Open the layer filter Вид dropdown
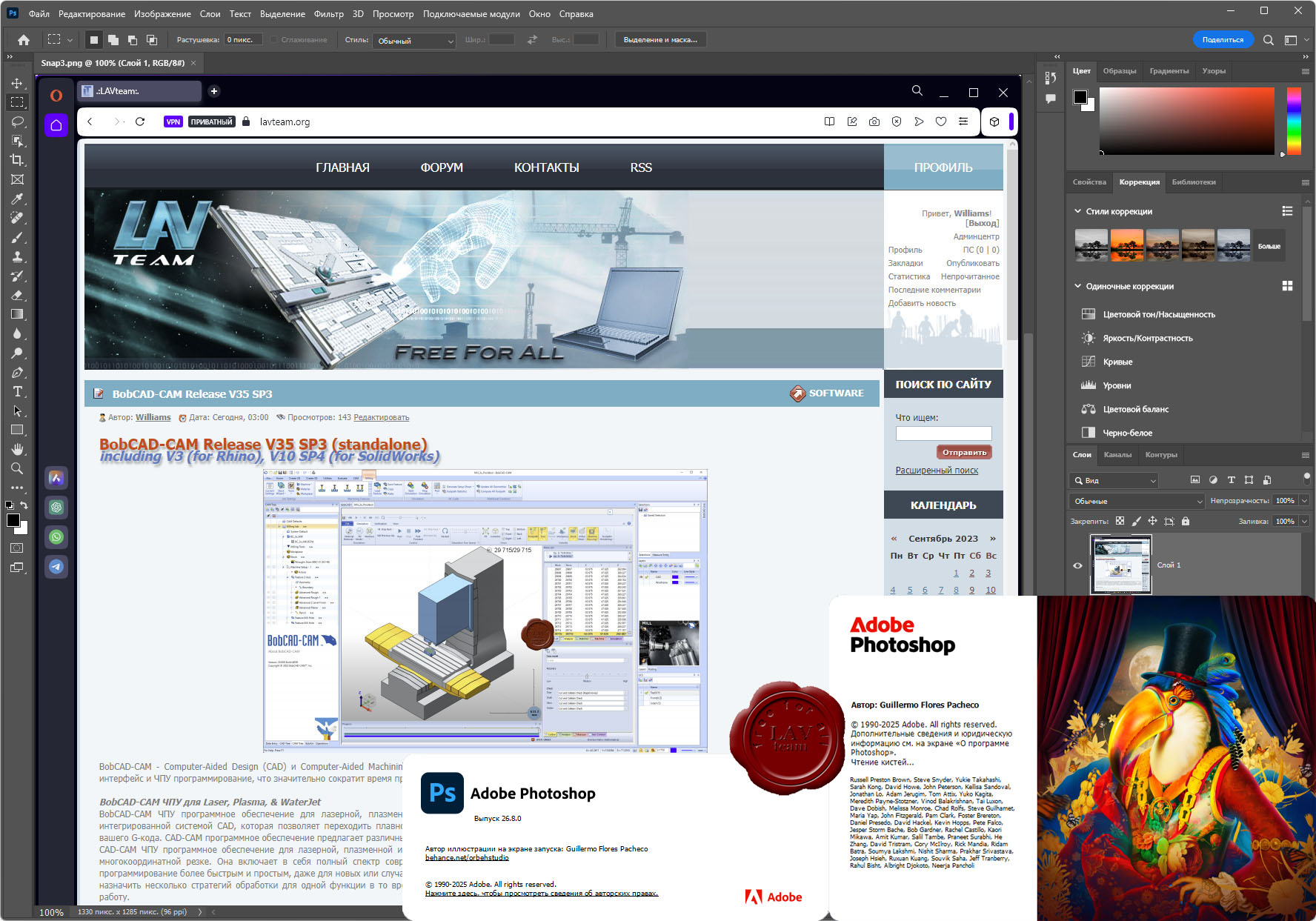This screenshot has width=1316, height=921. (x=1114, y=480)
